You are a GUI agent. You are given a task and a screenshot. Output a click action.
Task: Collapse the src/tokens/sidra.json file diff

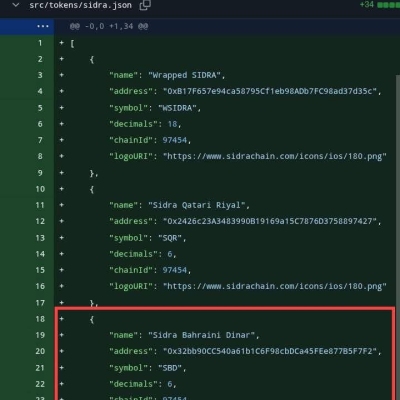coord(16,5)
